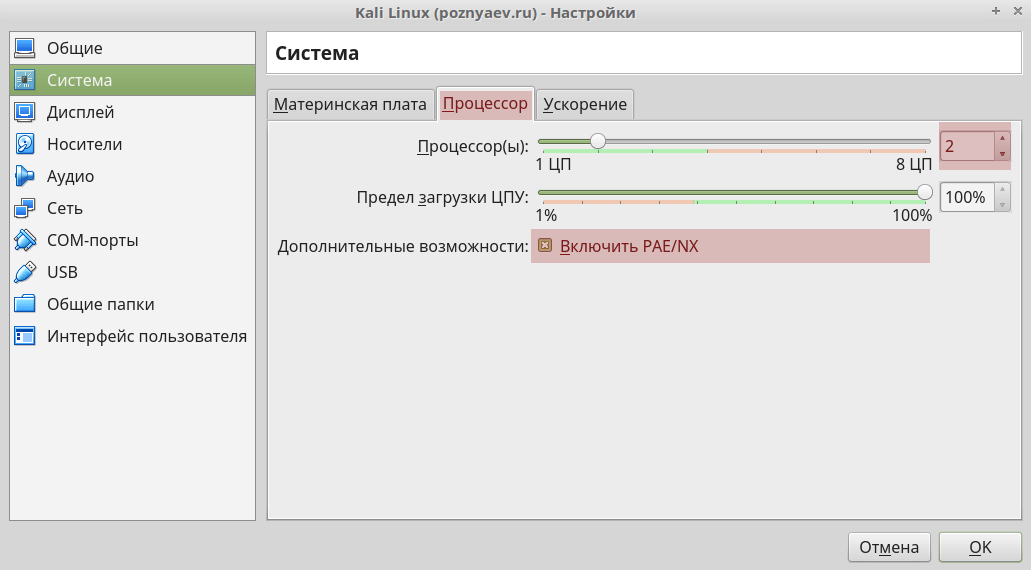Click the Процессор(ы) label
1031x570 pixels.
473,146
